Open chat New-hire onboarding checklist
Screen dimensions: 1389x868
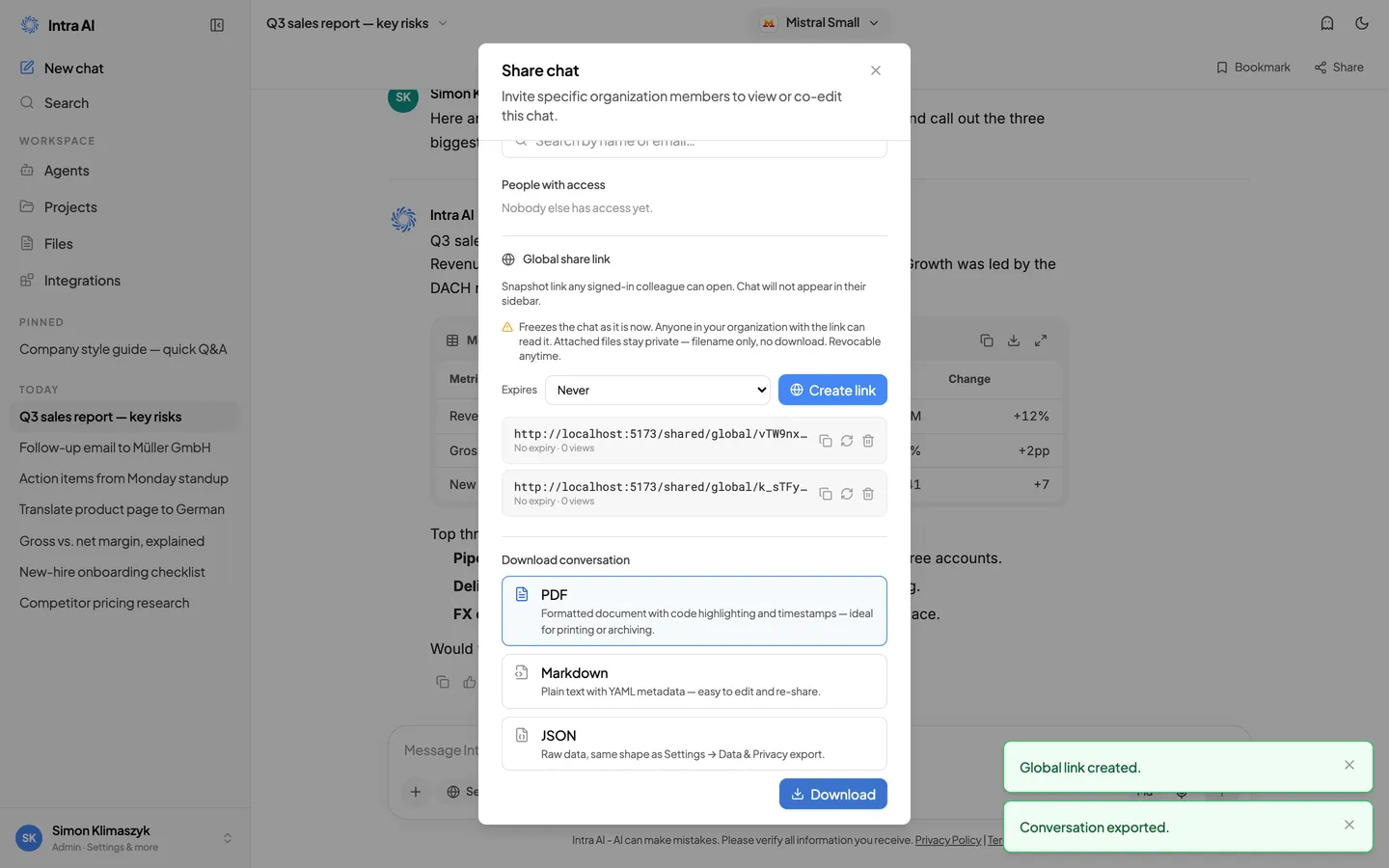125,572
